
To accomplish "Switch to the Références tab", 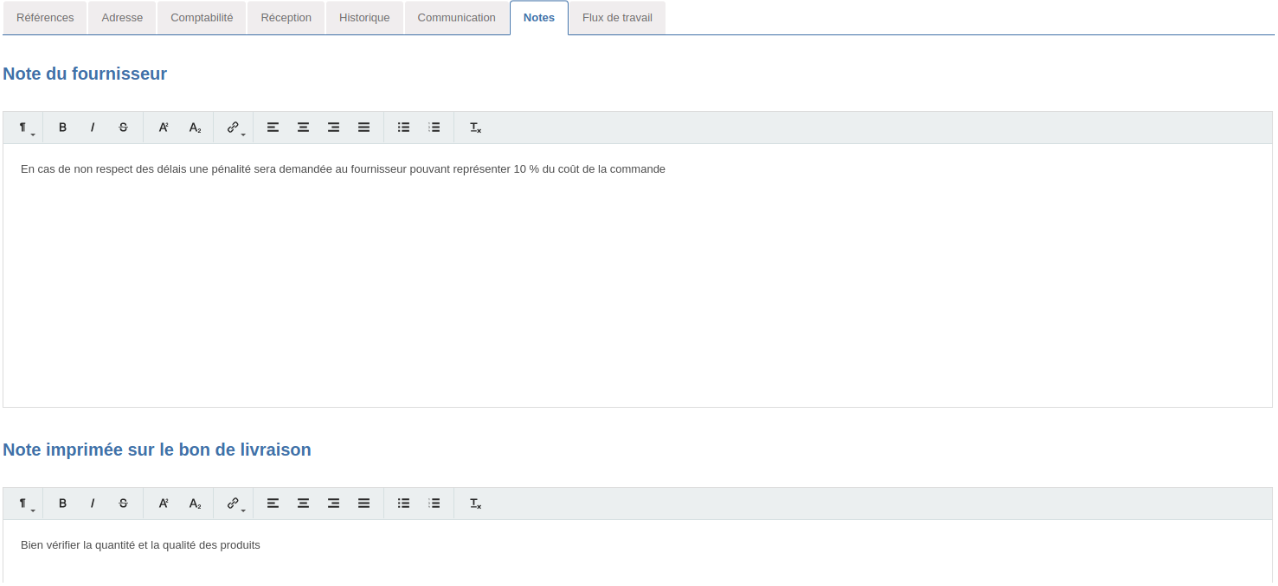I will coord(45,18).
